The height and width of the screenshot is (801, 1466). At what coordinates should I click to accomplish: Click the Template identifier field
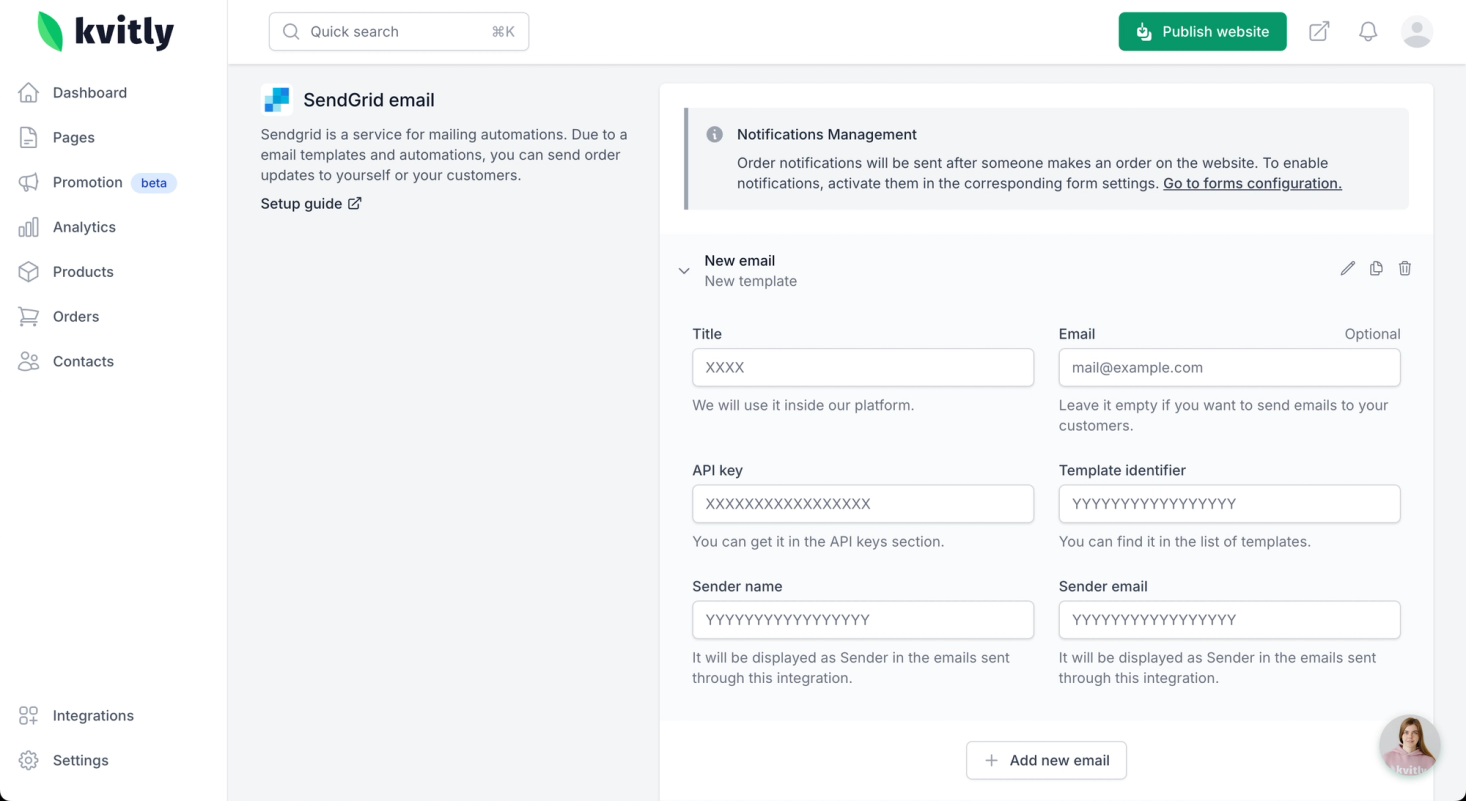pos(1229,504)
